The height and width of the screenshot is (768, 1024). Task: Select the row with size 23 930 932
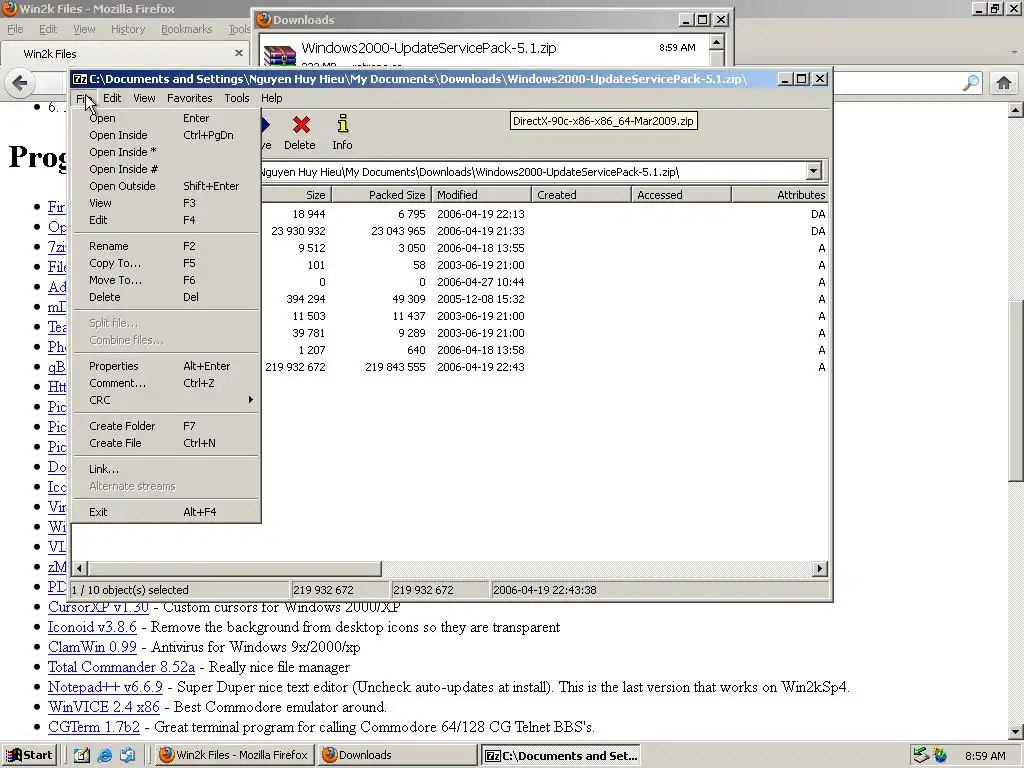tap(545, 231)
